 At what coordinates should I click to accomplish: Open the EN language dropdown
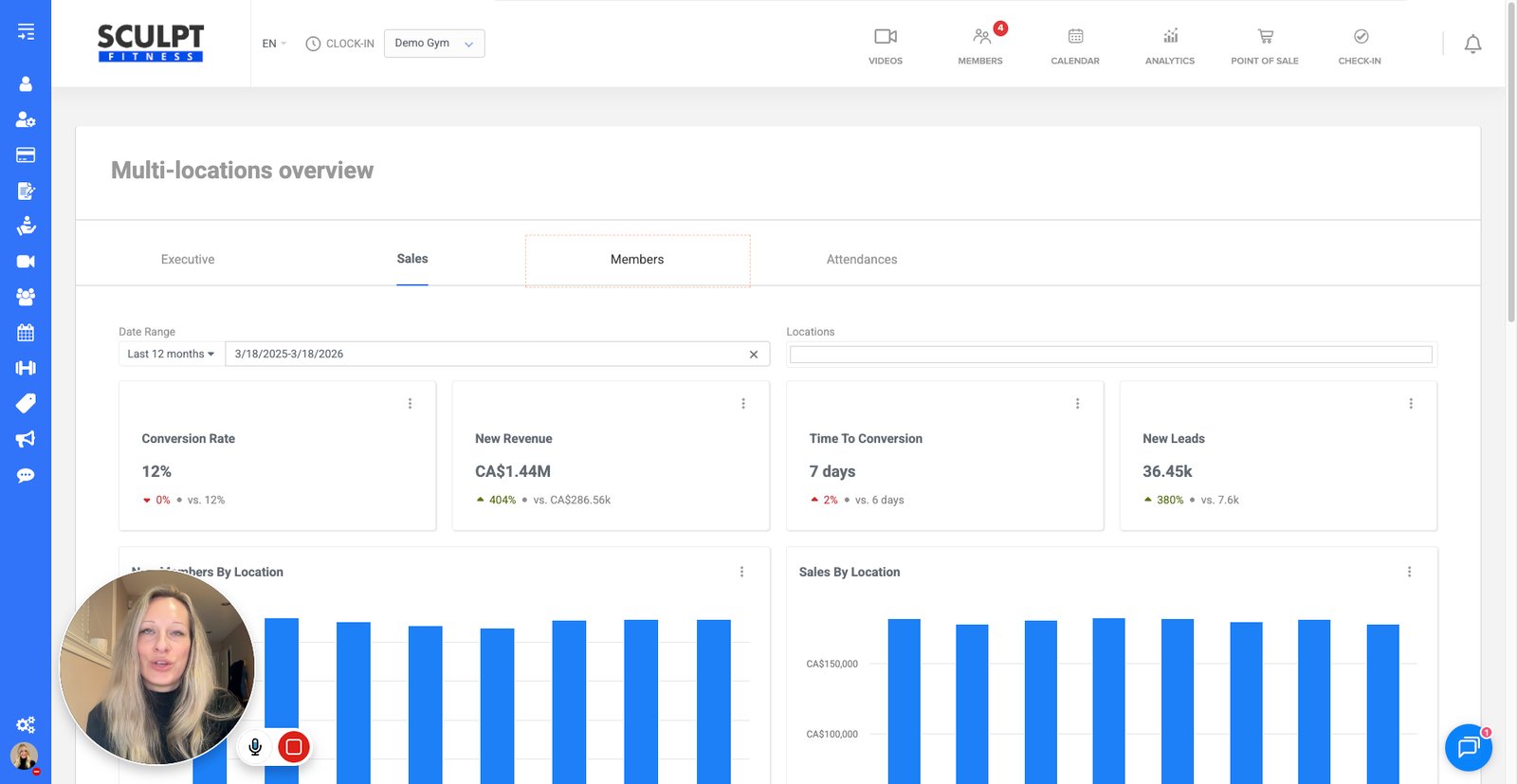pos(274,44)
